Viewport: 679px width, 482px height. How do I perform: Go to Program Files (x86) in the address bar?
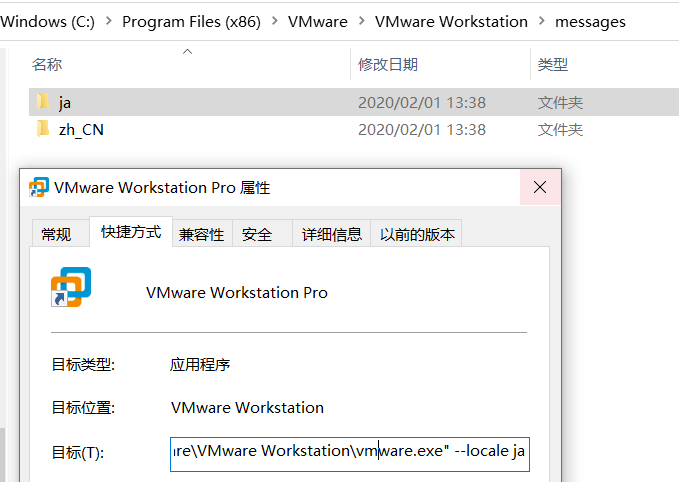pyautogui.click(x=191, y=21)
